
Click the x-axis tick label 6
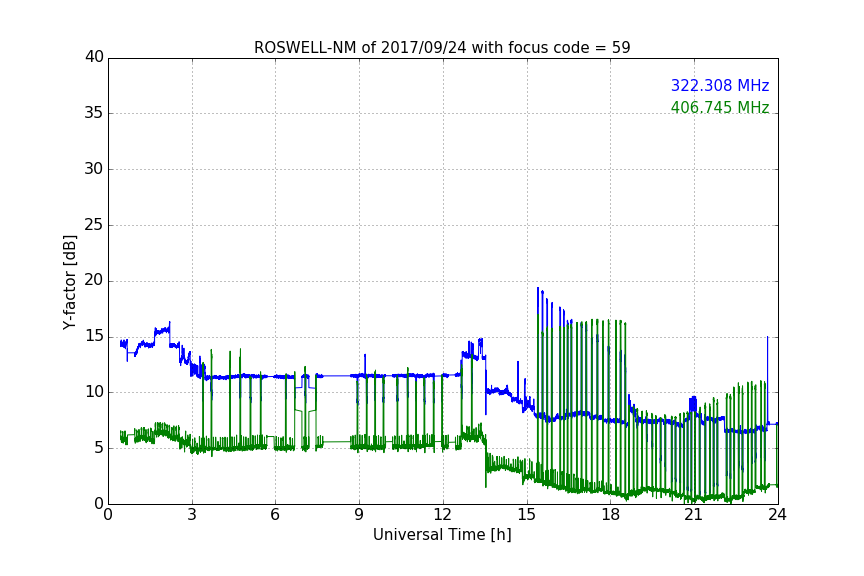click(276, 515)
